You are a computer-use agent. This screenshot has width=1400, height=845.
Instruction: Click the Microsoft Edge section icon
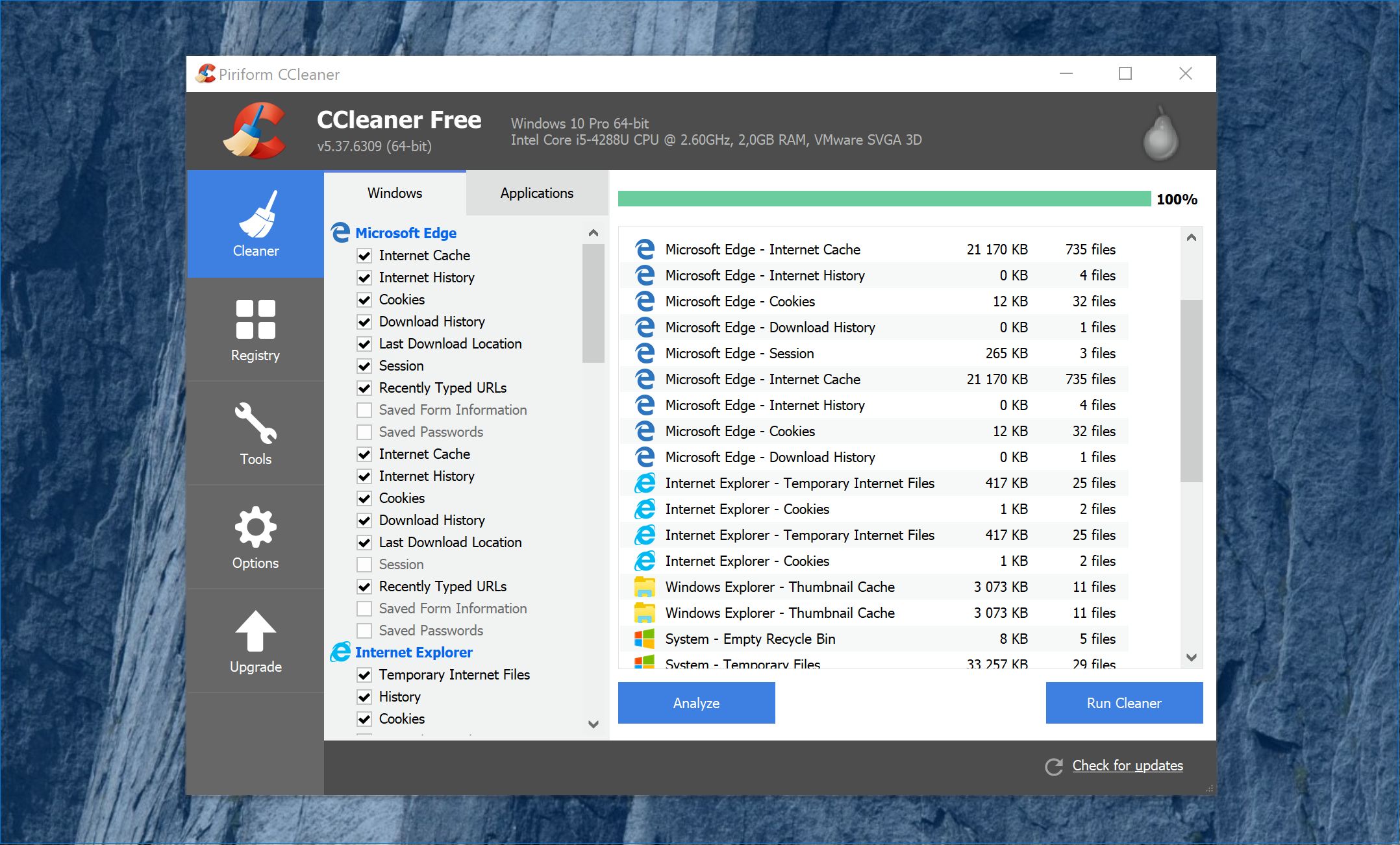click(340, 232)
